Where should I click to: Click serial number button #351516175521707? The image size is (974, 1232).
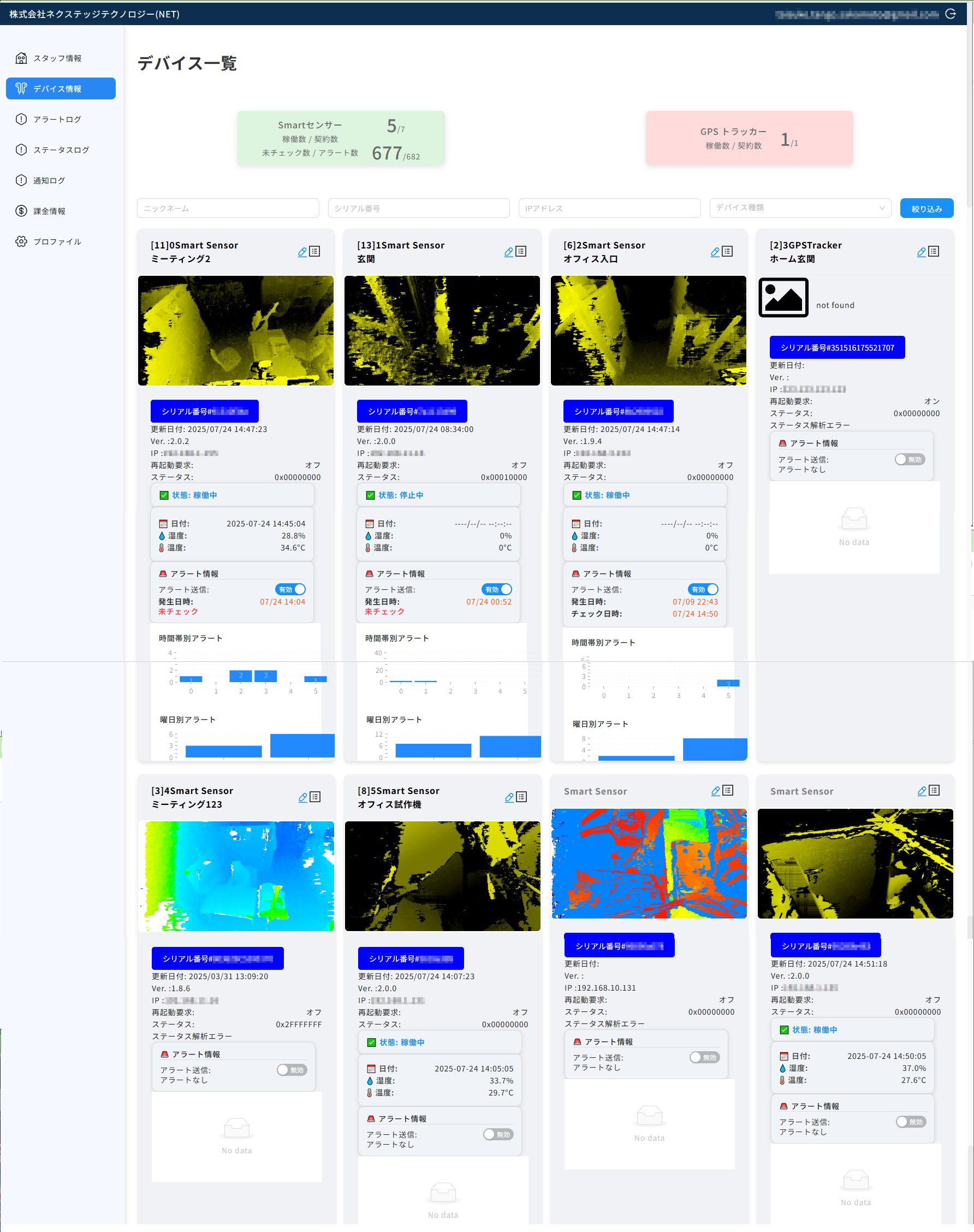click(836, 347)
